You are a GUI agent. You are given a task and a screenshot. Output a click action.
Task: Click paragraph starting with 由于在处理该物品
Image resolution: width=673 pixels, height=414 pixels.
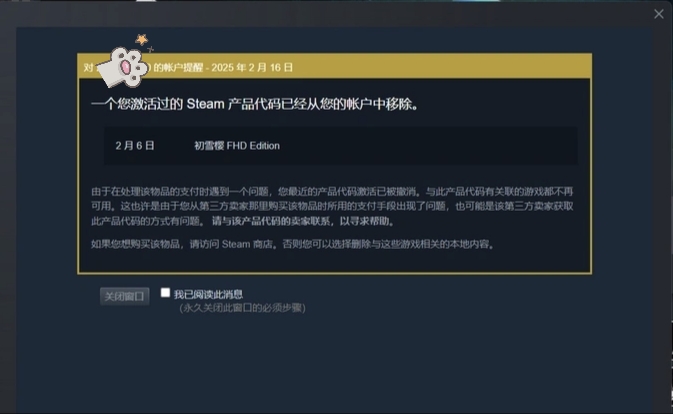pyautogui.click(x=332, y=206)
